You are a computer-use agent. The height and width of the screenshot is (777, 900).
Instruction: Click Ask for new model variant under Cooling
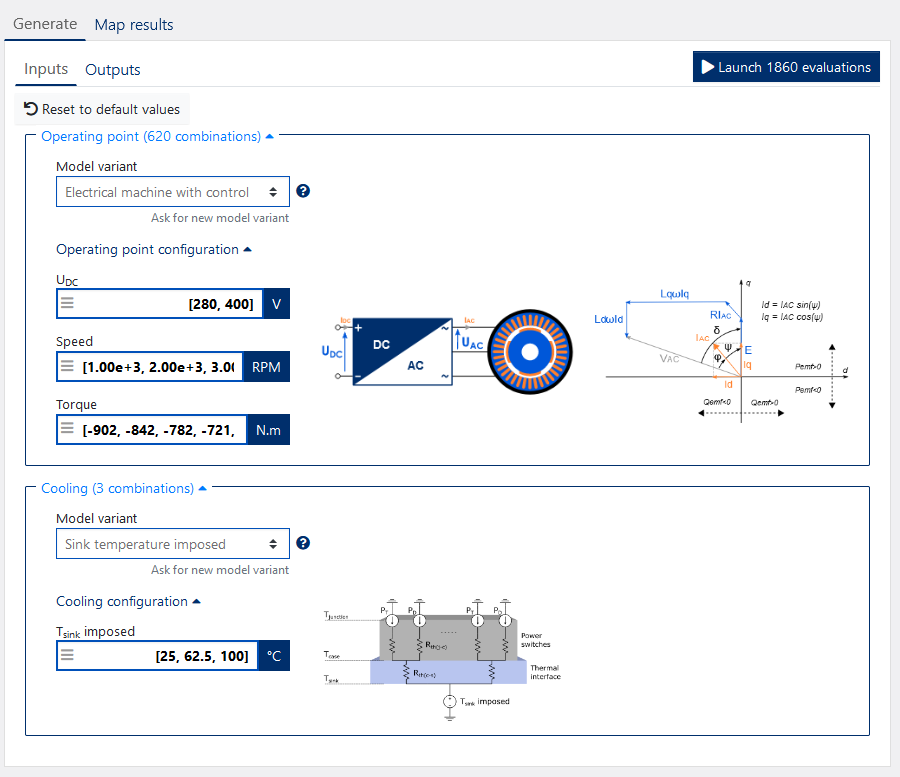point(220,570)
